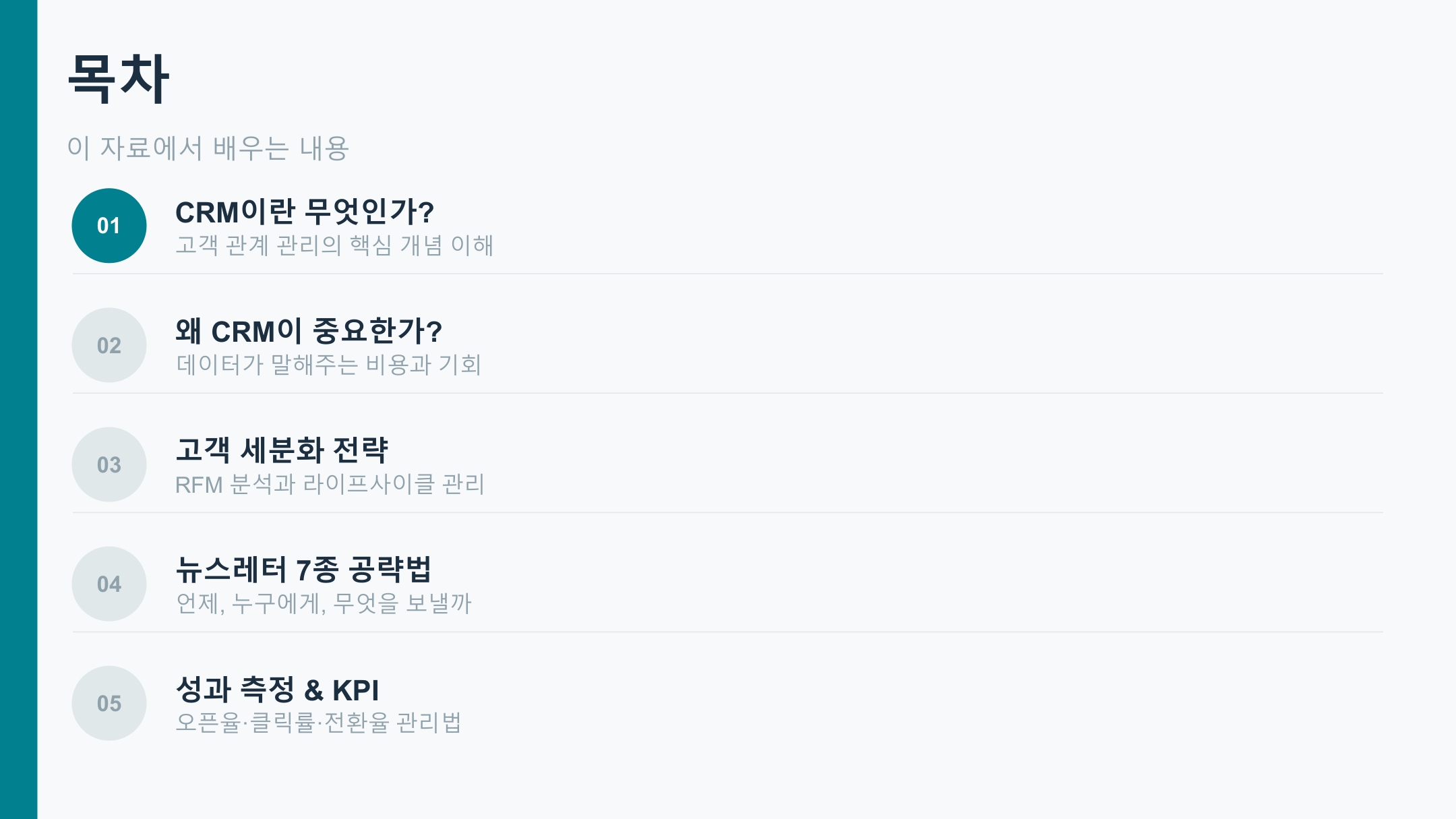
Task: Select the '고객 세분화 전략' heading
Action: (x=282, y=450)
